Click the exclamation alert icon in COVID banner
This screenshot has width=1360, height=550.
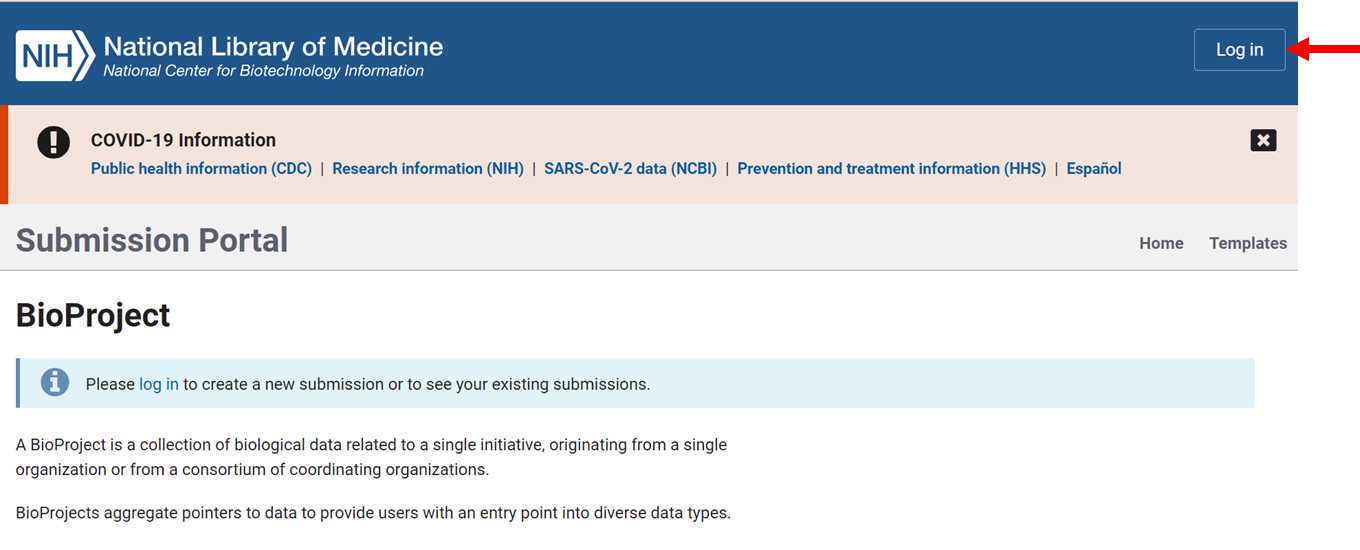coord(54,142)
